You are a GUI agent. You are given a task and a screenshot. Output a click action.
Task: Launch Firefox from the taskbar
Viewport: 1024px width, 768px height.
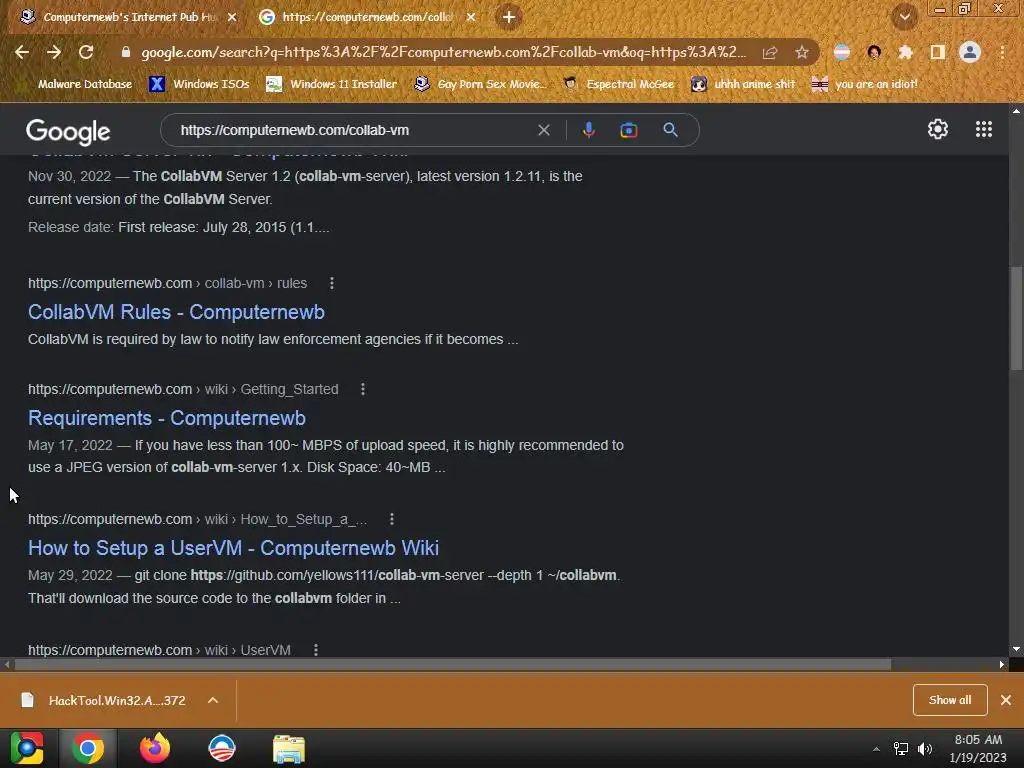click(x=155, y=748)
